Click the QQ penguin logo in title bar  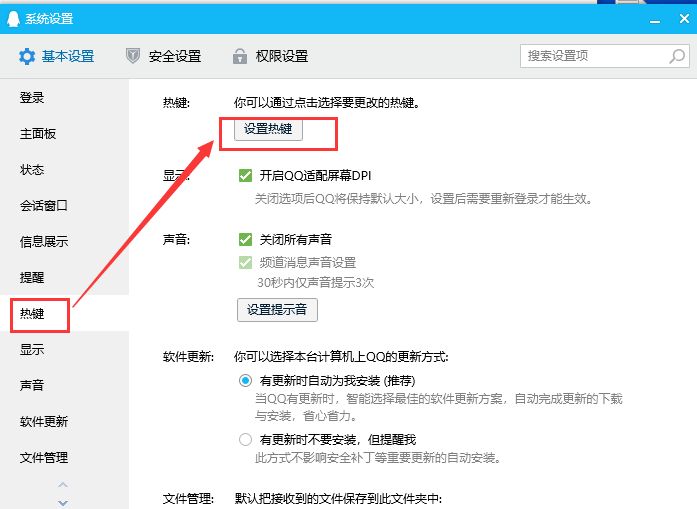point(13,19)
